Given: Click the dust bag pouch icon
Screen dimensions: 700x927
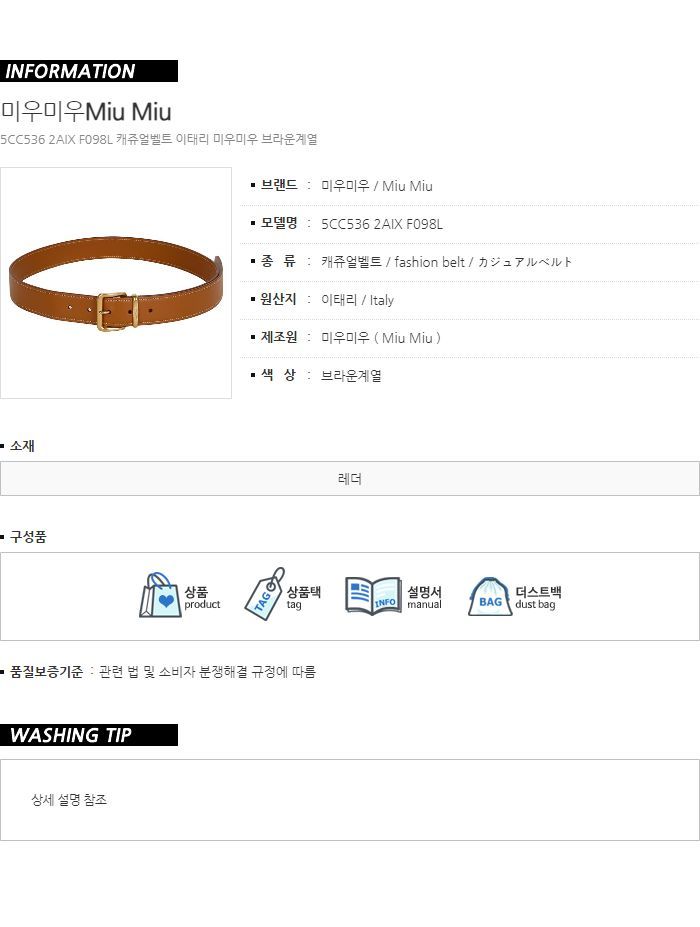Looking at the screenshot, I should point(490,597).
